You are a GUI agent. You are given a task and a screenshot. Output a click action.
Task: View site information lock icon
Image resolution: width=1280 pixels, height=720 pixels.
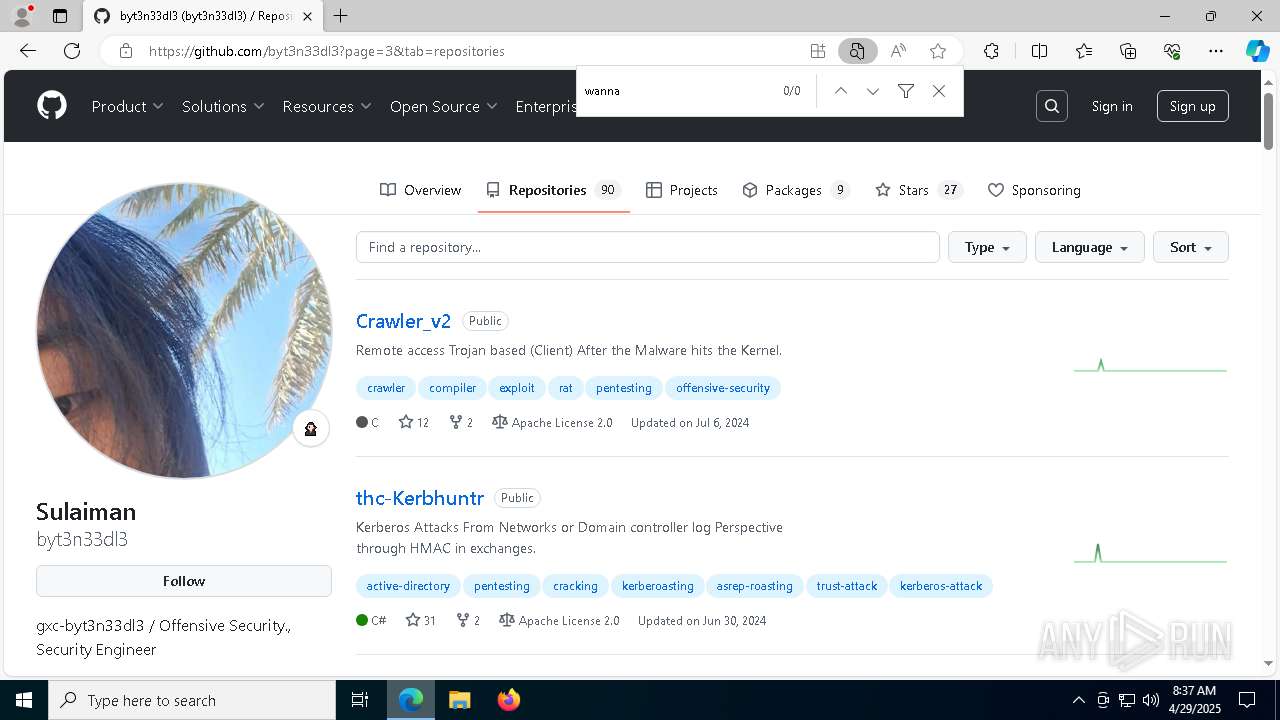(126, 51)
